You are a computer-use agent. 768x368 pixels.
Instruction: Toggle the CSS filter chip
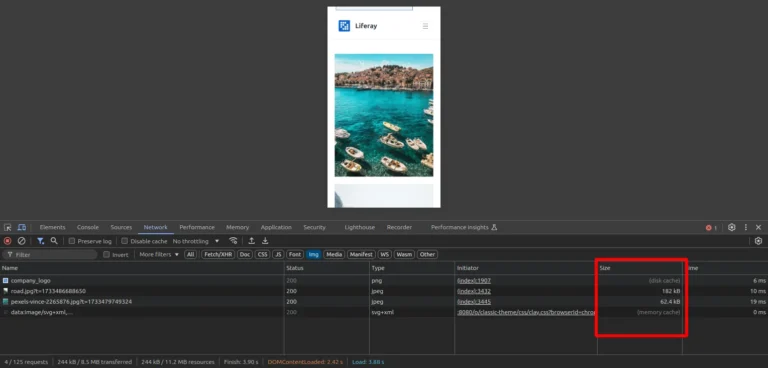pos(263,254)
